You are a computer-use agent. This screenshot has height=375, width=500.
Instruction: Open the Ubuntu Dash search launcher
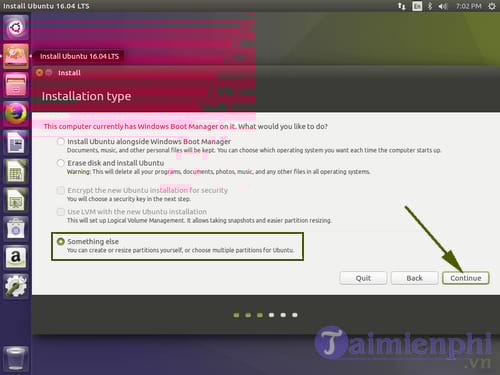[16, 27]
